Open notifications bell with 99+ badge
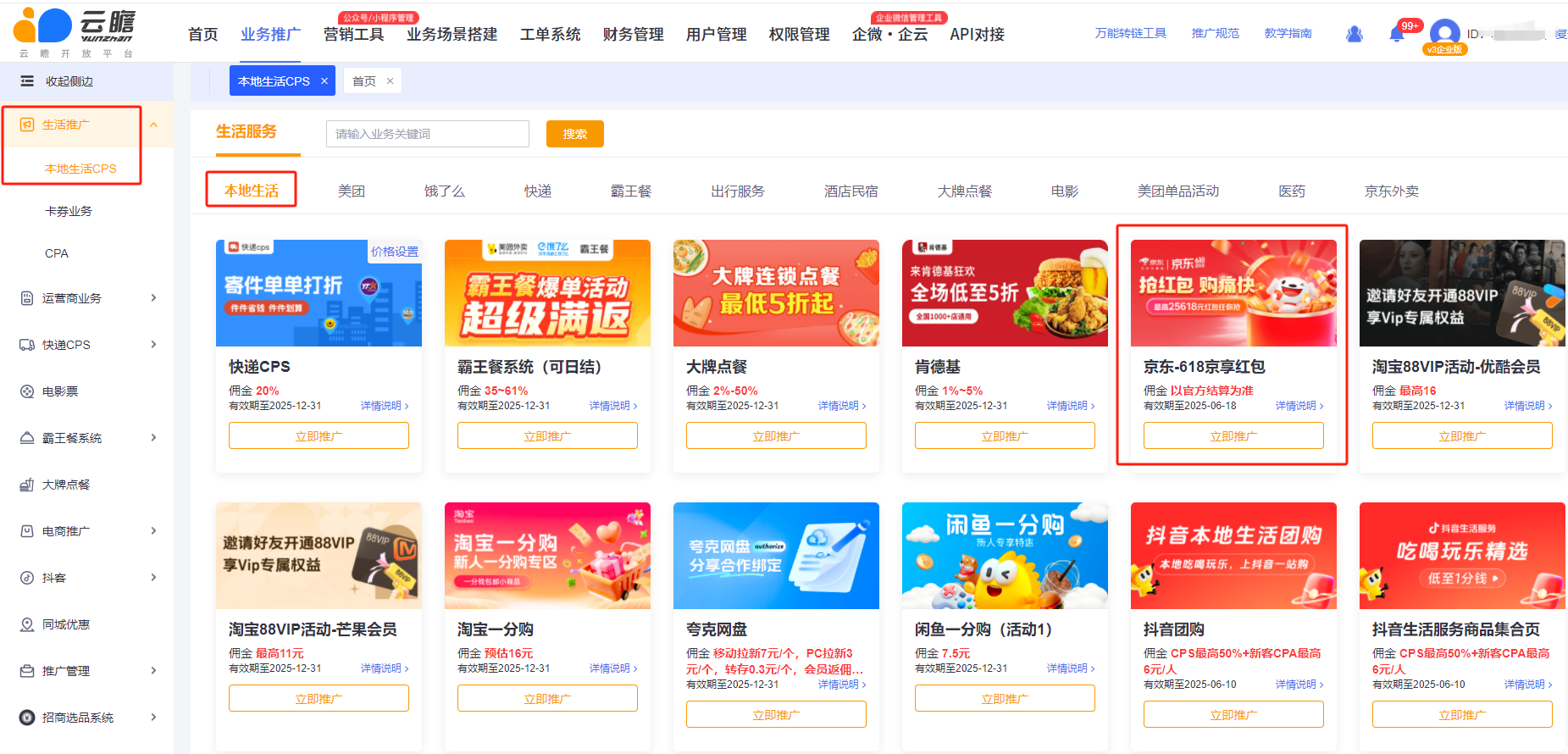This screenshot has height=754, width=1568. [x=1397, y=34]
